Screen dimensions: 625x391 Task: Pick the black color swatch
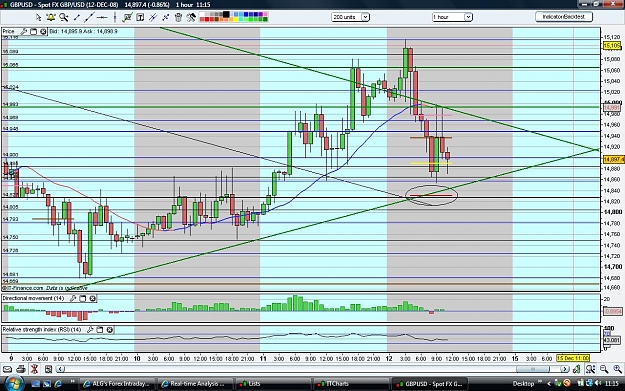click(226, 15)
